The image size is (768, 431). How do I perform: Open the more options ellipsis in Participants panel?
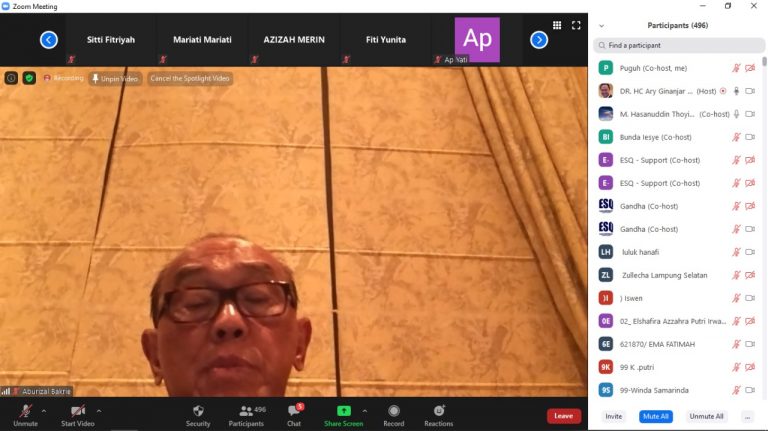point(747,416)
